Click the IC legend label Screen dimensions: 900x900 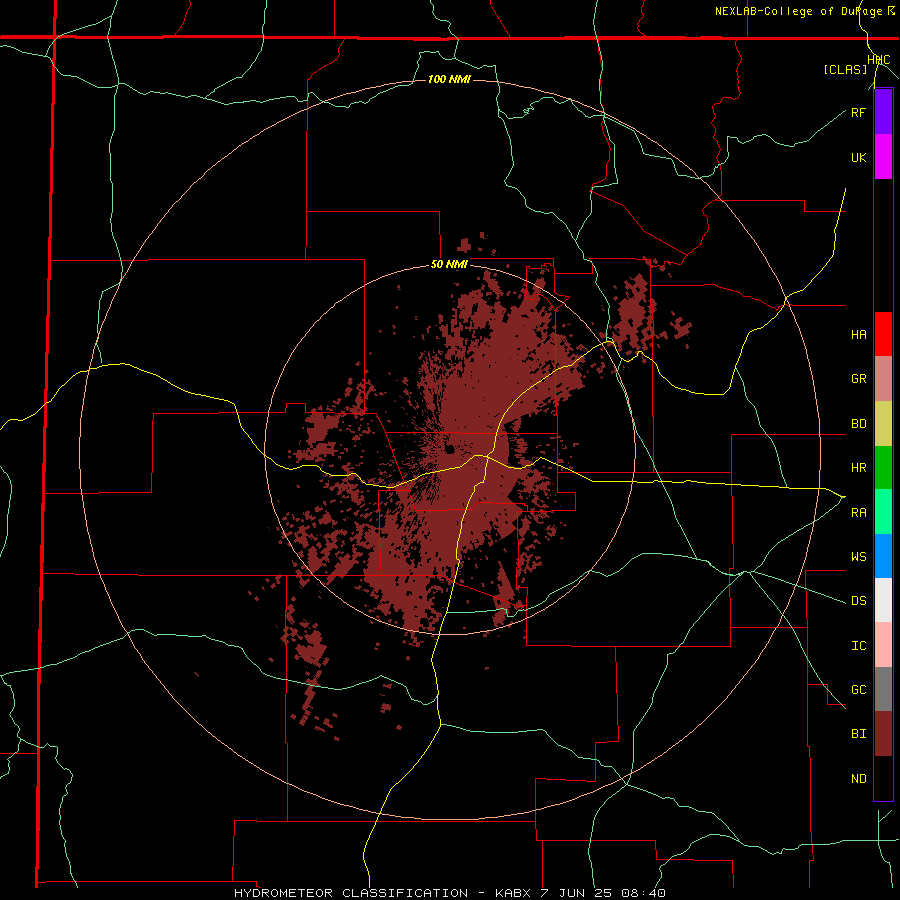point(858,646)
